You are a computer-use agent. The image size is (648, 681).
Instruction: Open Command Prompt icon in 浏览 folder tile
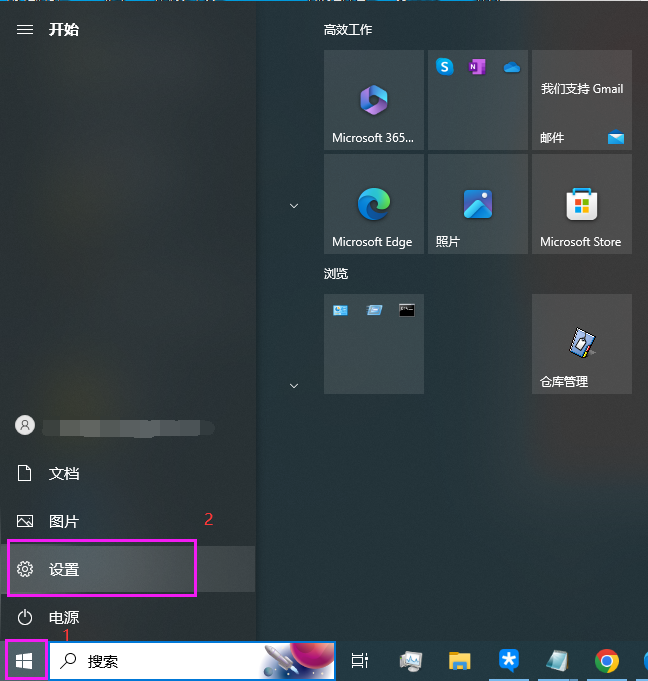[x=407, y=310]
